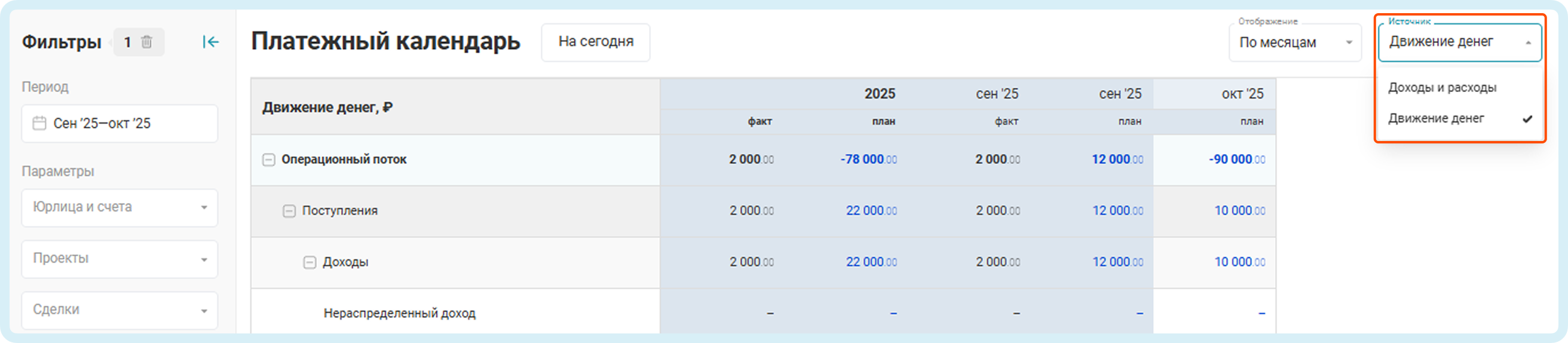Collapse the Доходы row
Screen dimensions: 1568x343
[x=310, y=262]
